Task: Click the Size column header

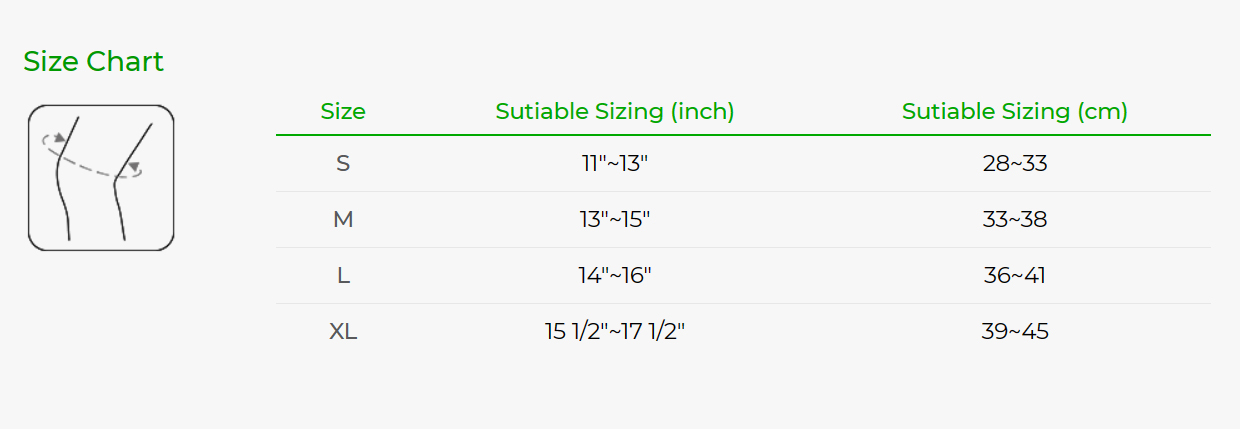Action: 343,111
